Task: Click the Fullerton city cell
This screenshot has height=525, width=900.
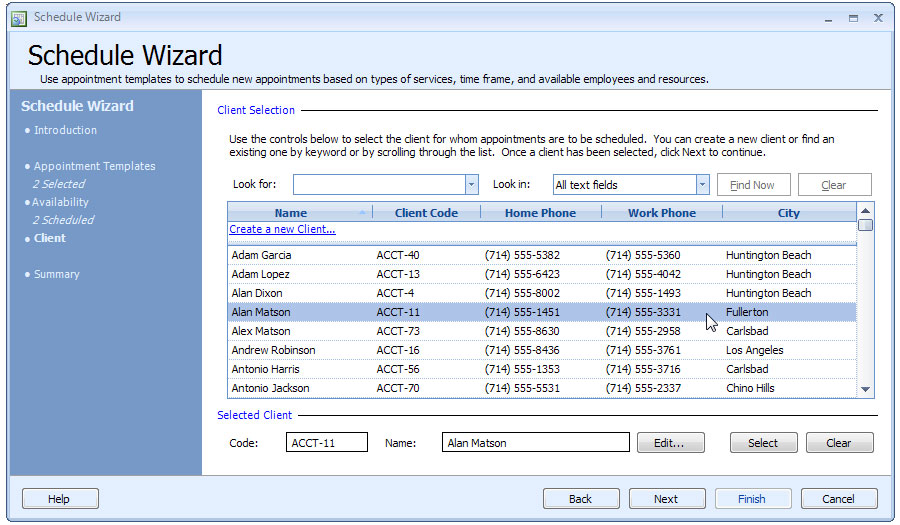Action: (747, 312)
